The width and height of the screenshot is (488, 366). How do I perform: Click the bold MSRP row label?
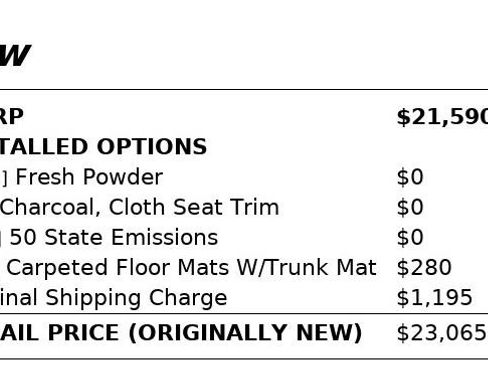12,117
